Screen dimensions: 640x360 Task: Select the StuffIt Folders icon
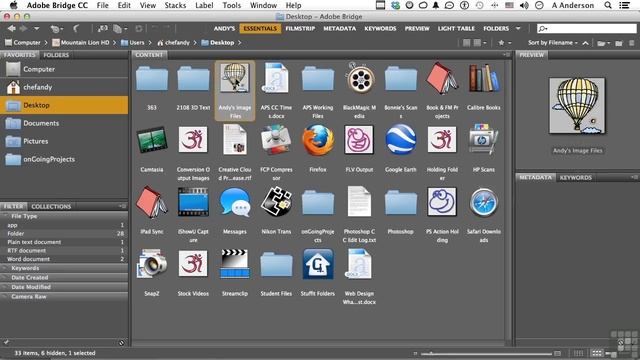click(318, 264)
